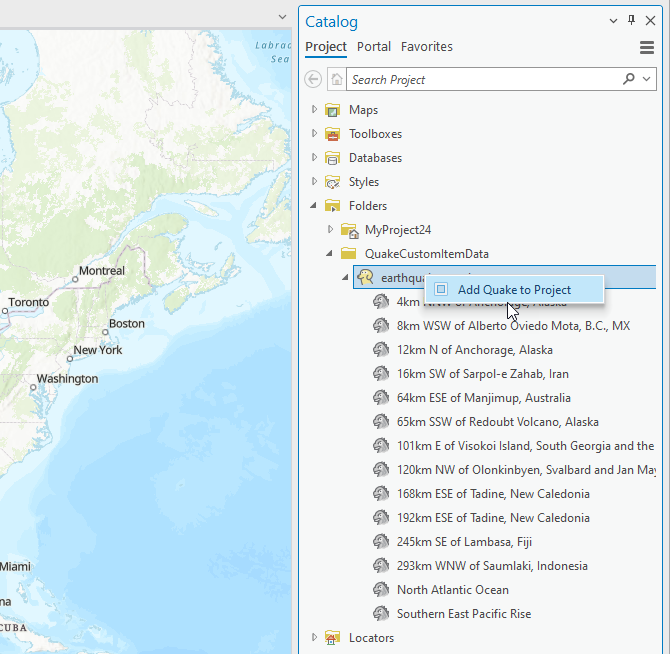Click quake icon for Southern East Pacific Rise
The width and height of the screenshot is (670, 654).
(x=381, y=613)
